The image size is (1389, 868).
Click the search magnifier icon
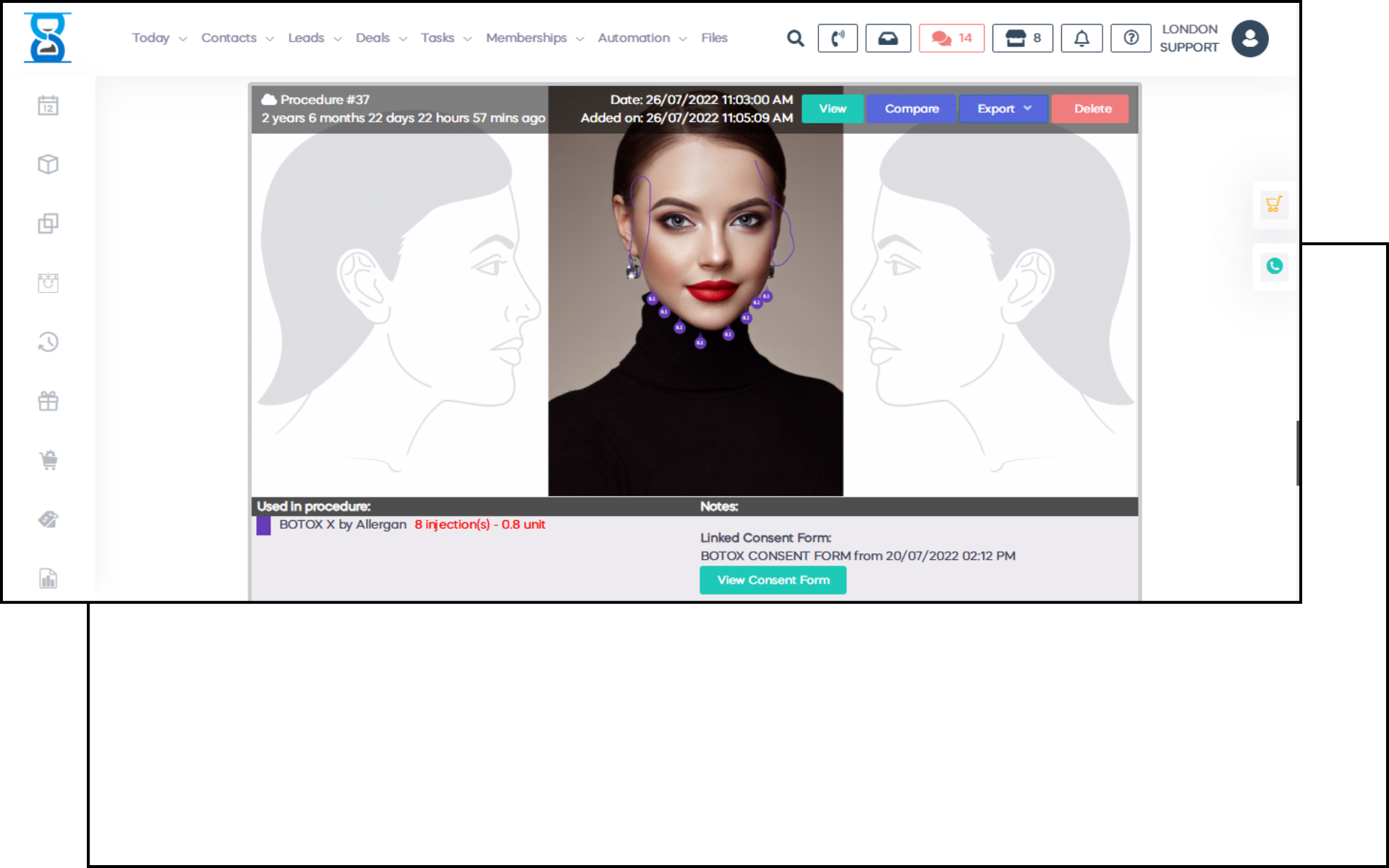coord(795,38)
